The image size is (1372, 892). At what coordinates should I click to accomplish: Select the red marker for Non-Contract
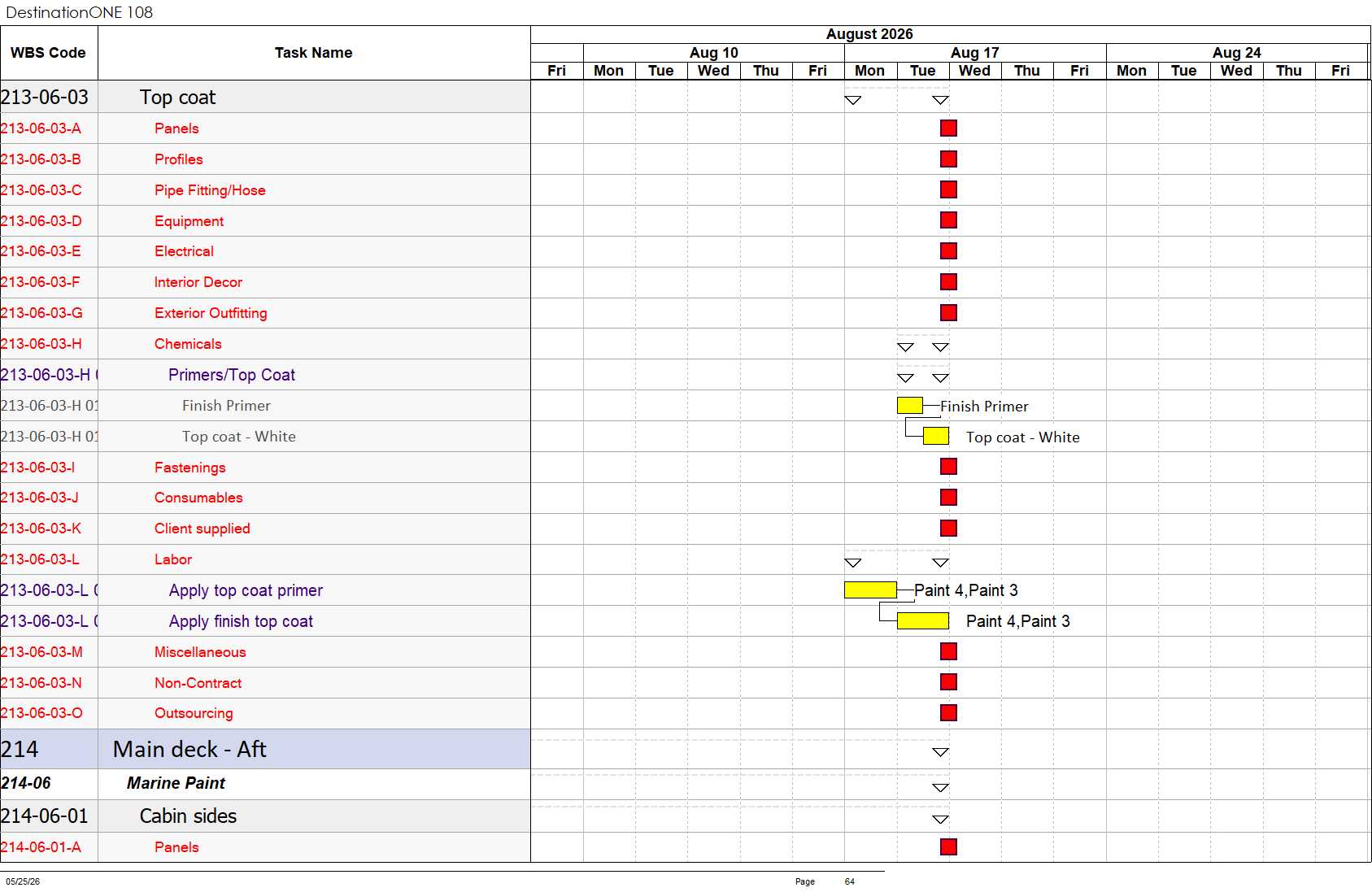(948, 682)
